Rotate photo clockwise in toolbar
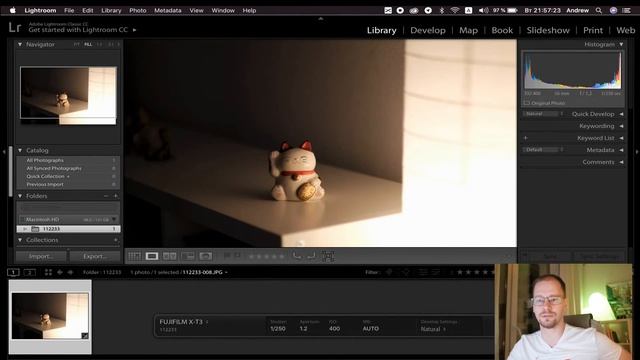Viewport: 640px width, 360px height. pos(311,256)
